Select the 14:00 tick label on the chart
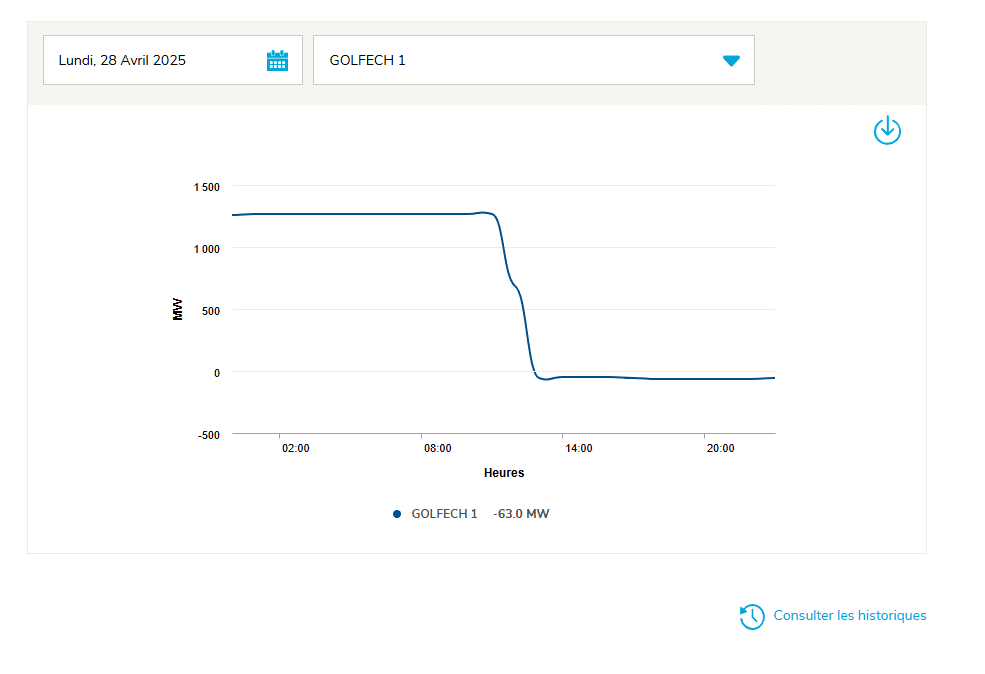The width and height of the screenshot is (985, 674). pyautogui.click(x=579, y=449)
